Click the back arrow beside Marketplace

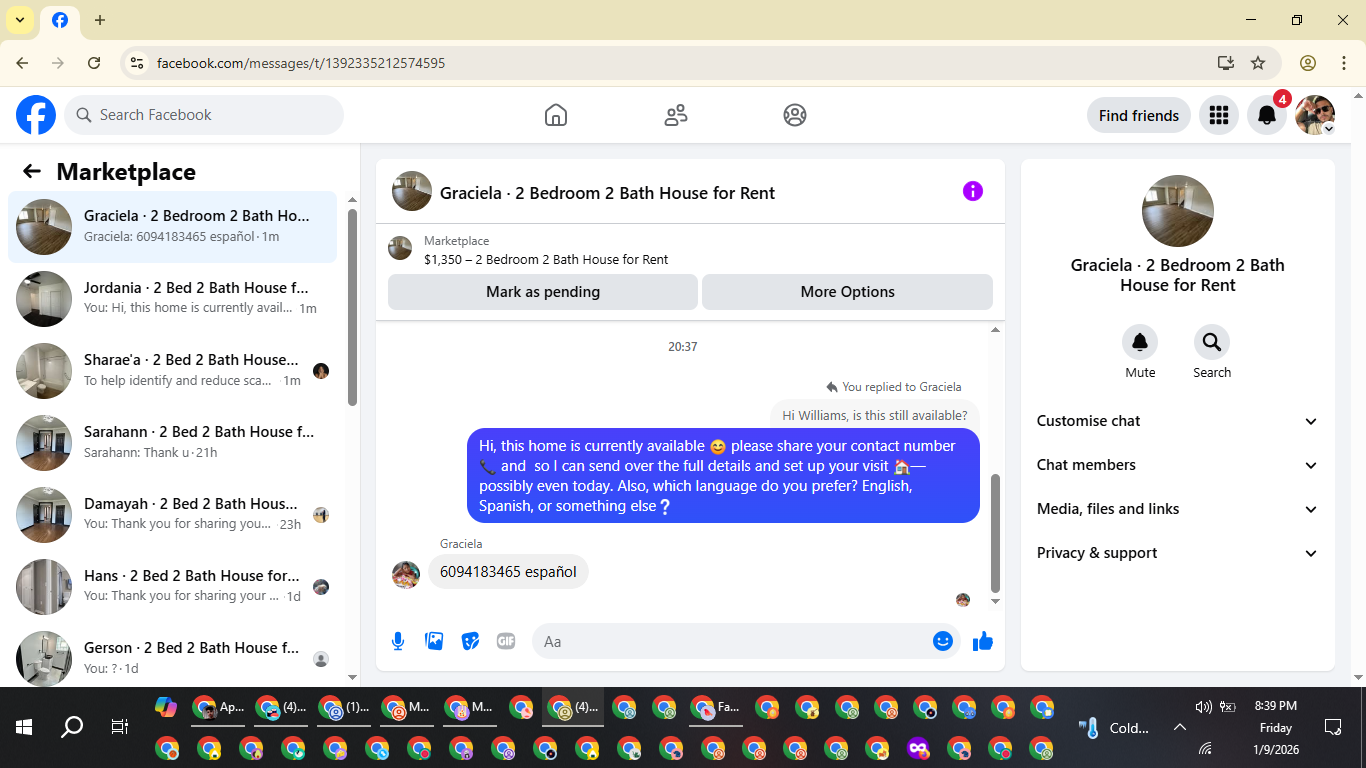[x=32, y=171]
